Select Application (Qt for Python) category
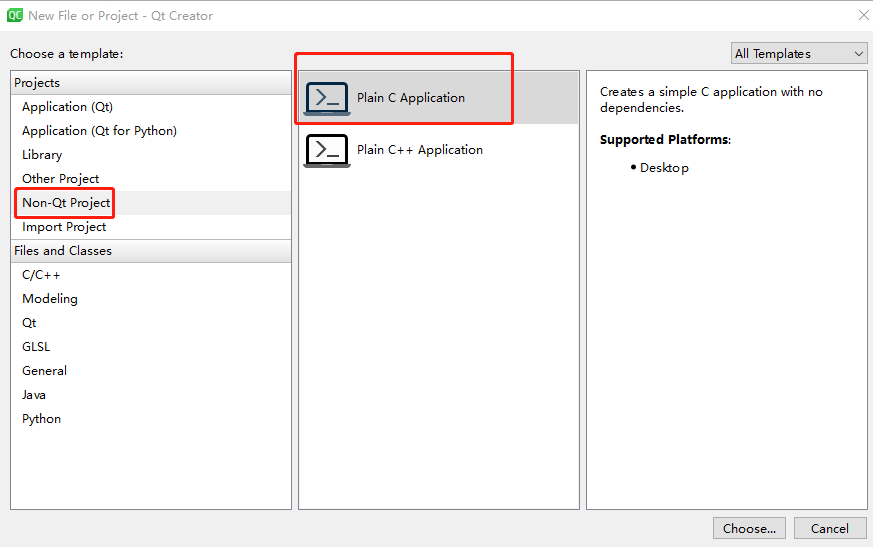Screen dimensions: 873x547 tap(99, 131)
